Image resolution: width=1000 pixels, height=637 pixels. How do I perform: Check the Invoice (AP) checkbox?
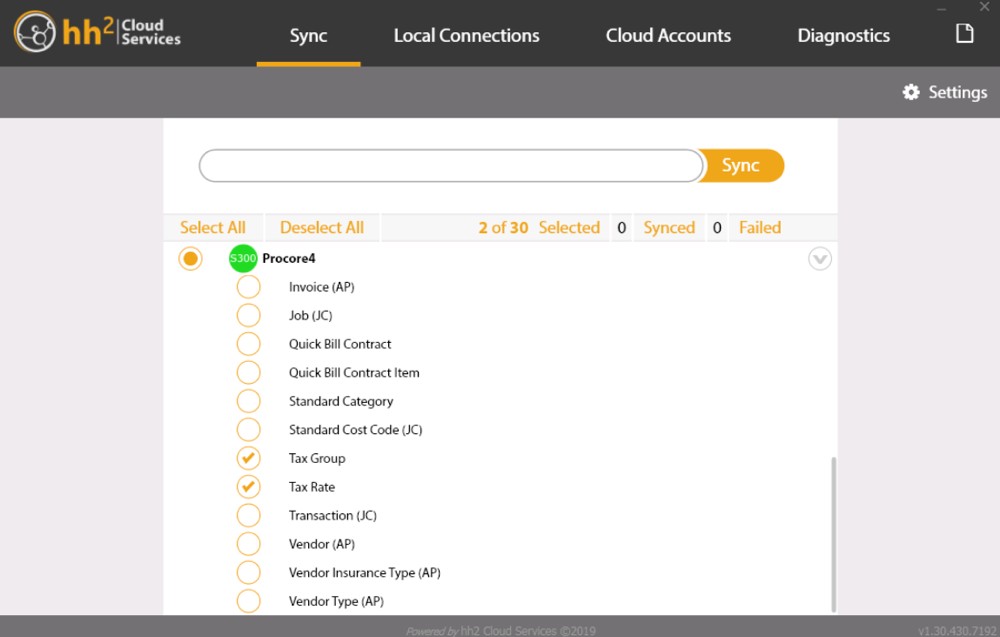248,287
